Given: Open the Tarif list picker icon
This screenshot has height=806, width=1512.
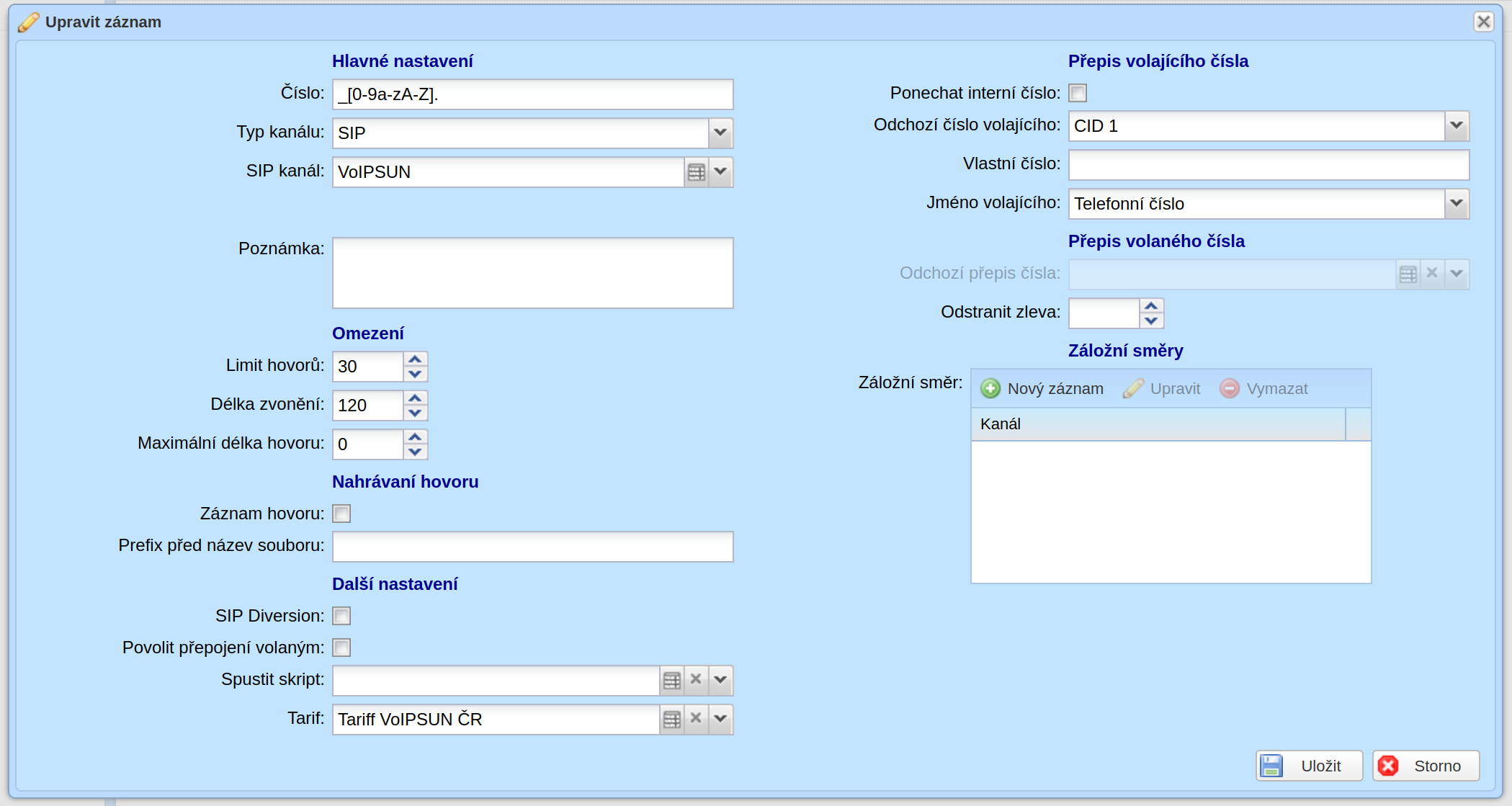Looking at the screenshot, I should (x=671, y=719).
